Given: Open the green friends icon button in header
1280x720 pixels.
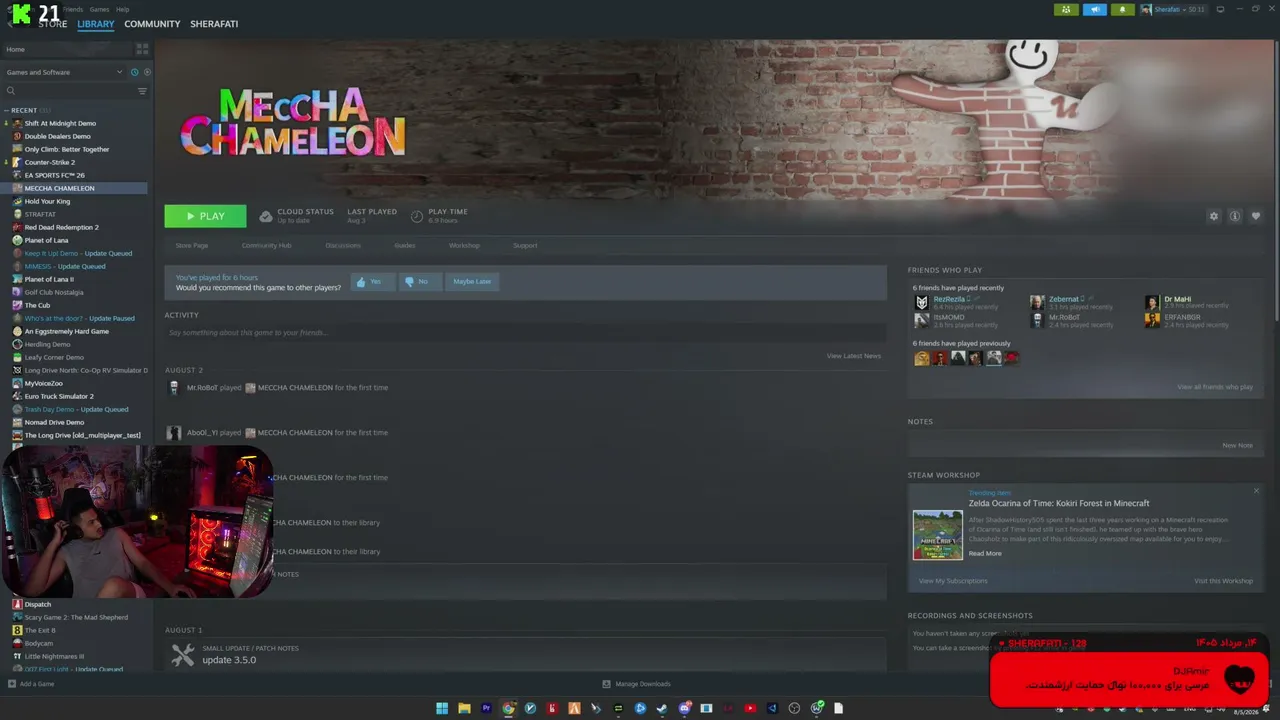Looking at the screenshot, I should (x=1066, y=9).
